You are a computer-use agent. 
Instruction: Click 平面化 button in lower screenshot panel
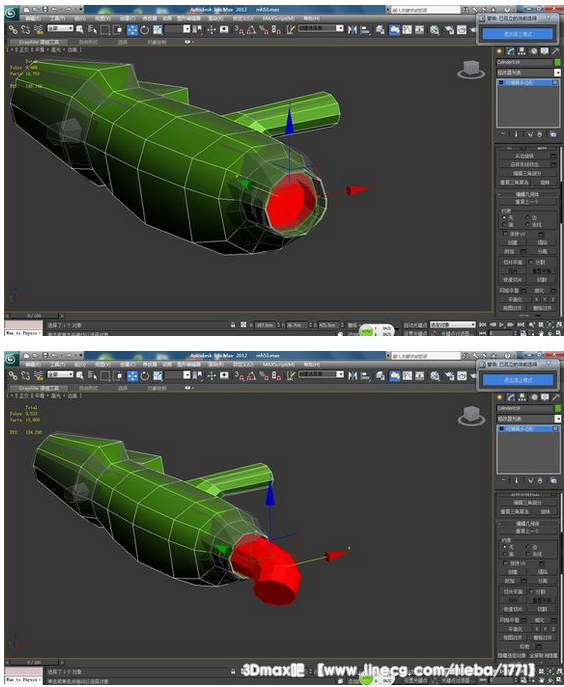tap(515, 629)
